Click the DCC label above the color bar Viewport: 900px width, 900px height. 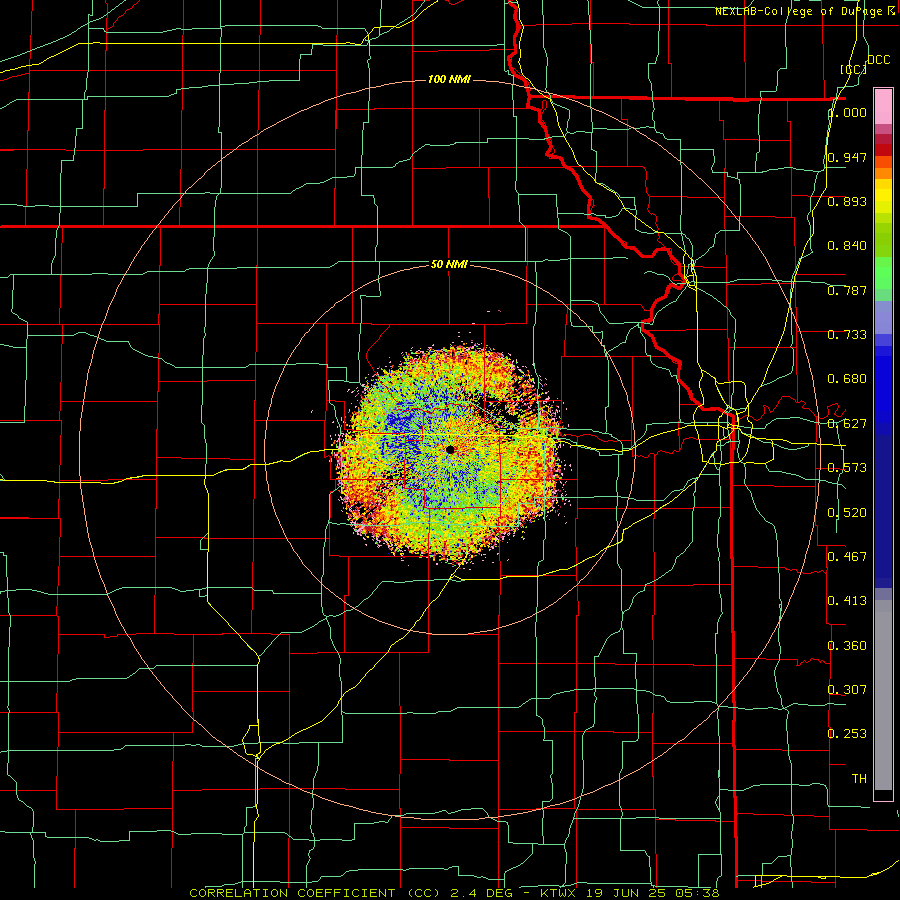[x=878, y=60]
